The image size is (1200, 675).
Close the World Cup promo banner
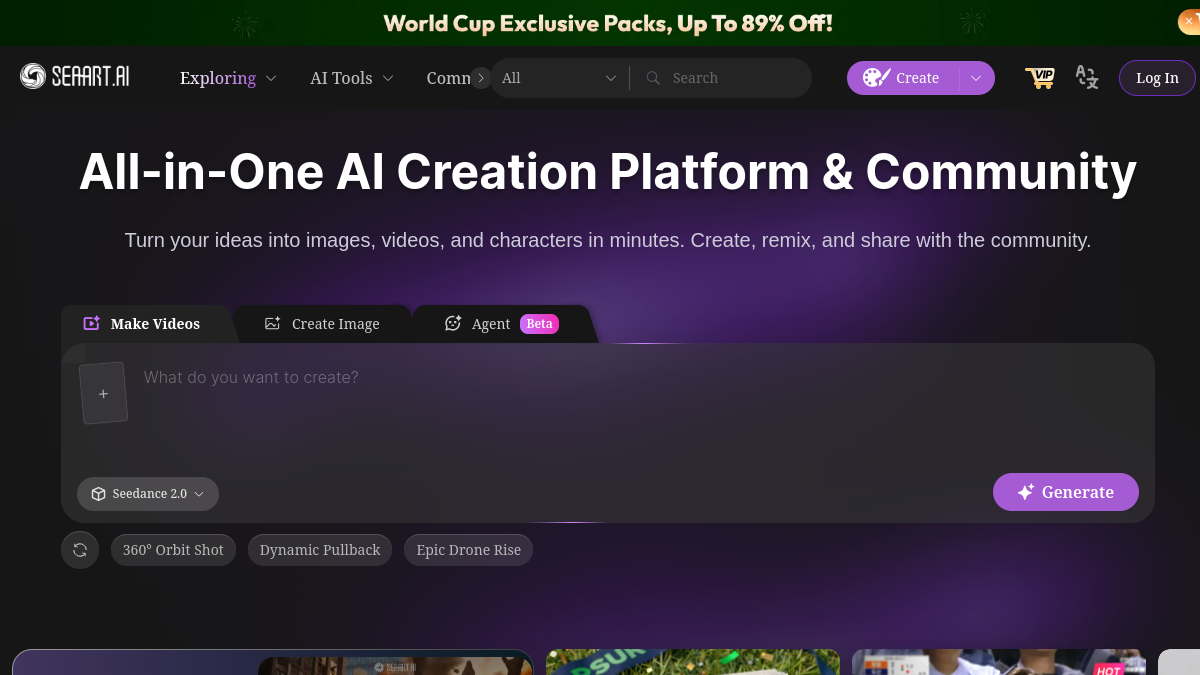click(x=1189, y=19)
